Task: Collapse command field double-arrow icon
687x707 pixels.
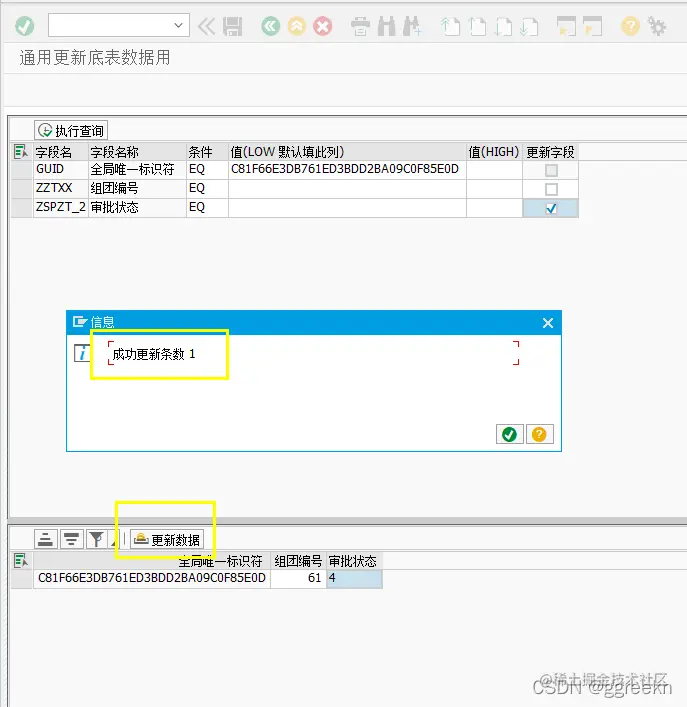Action: (x=206, y=27)
